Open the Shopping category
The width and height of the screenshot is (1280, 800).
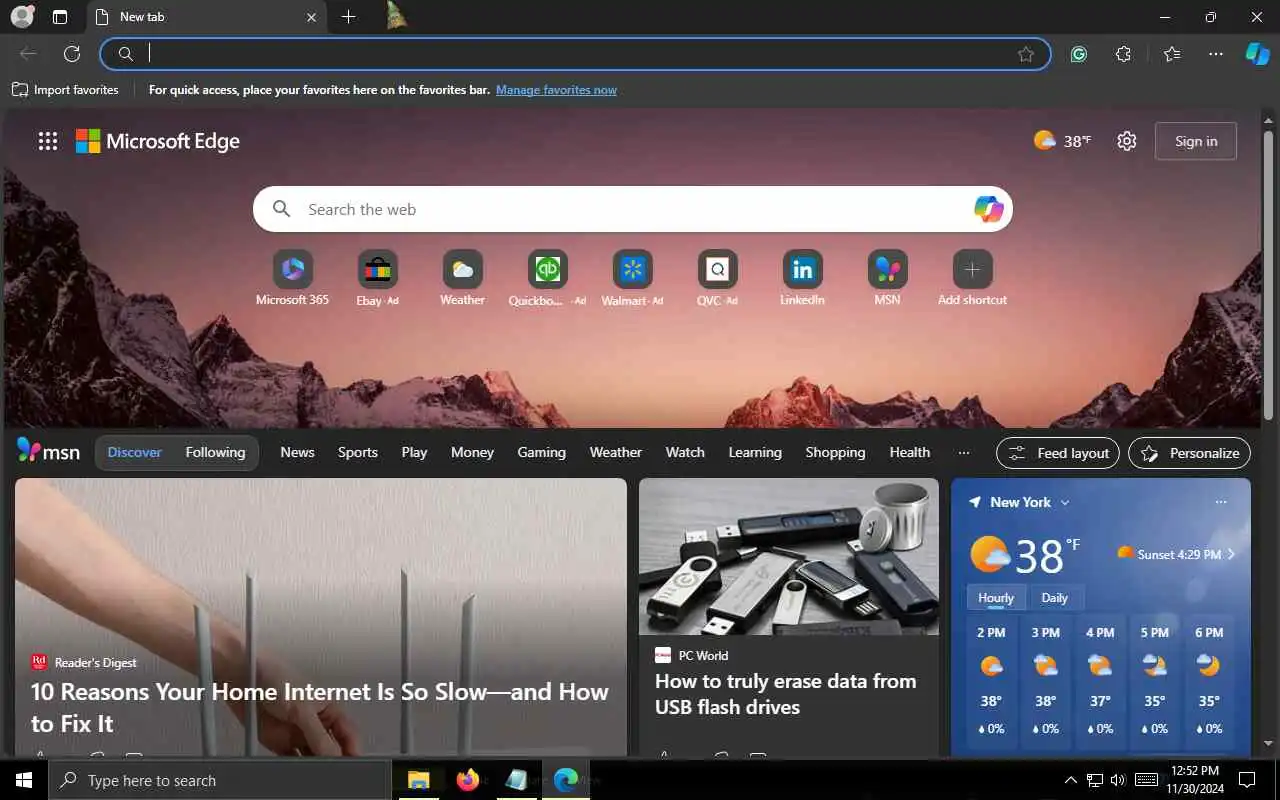click(x=835, y=452)
